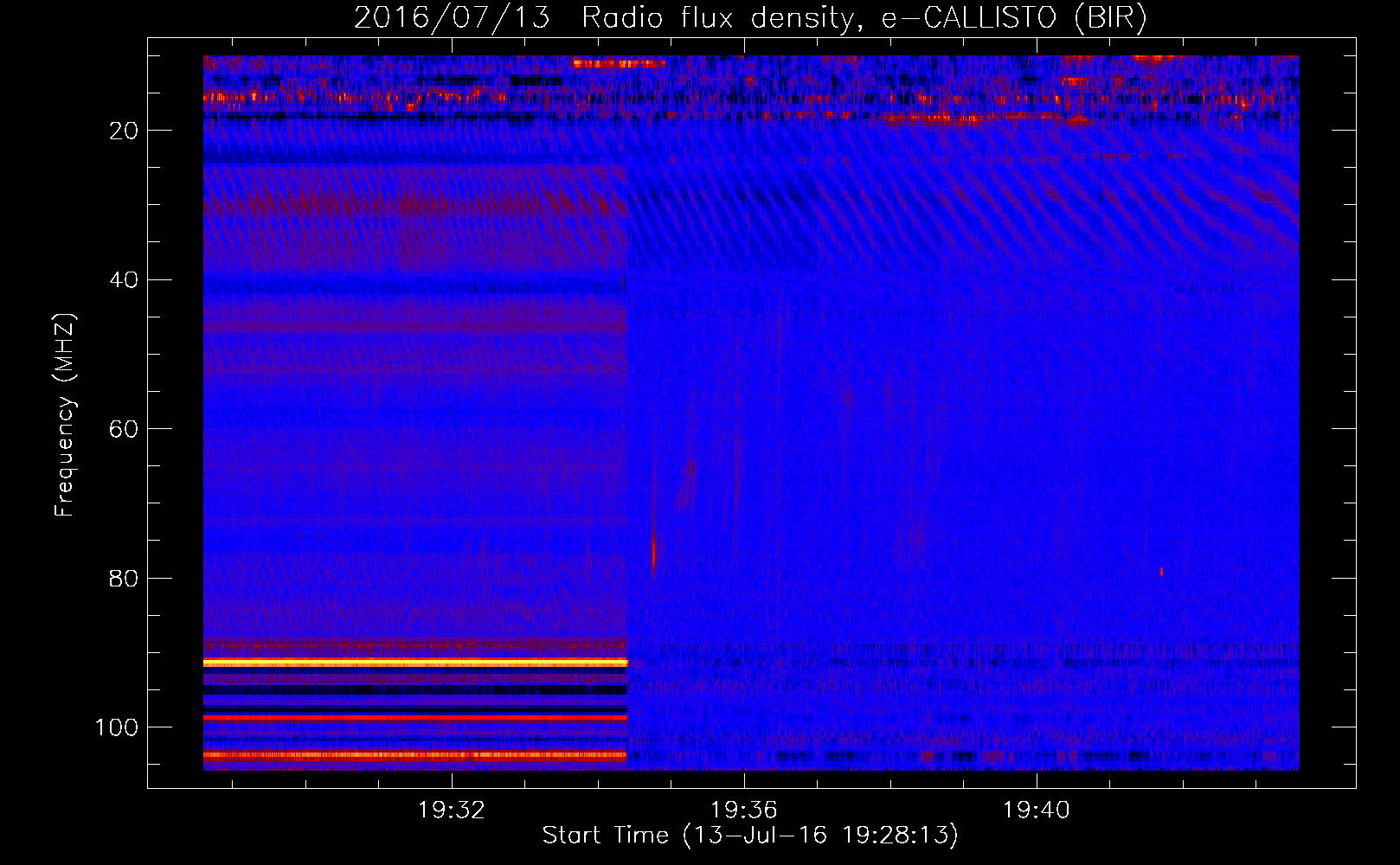
Task: Click the 80 MHz frequency tick label
Action: (x=124, y=579)
